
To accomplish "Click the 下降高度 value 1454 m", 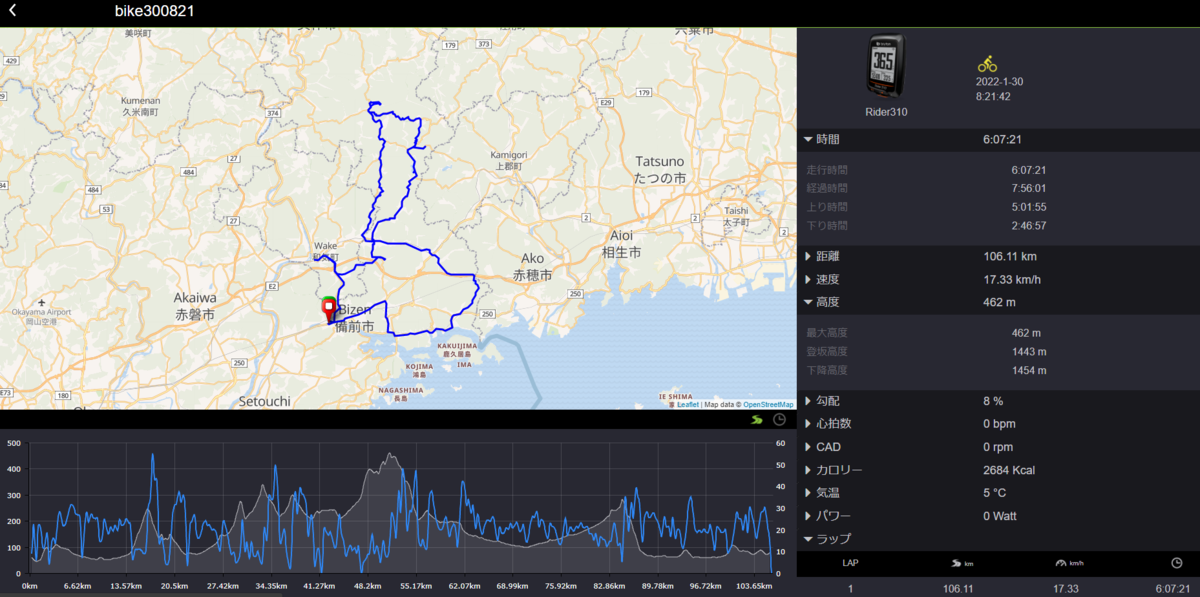I will click(1029, 370).
